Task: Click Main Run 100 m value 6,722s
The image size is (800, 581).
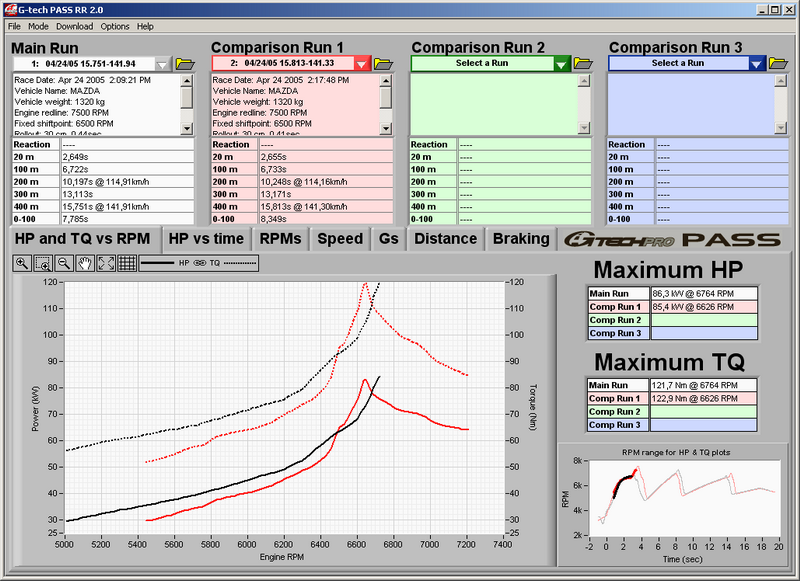Action: click(x=128, y=169)
